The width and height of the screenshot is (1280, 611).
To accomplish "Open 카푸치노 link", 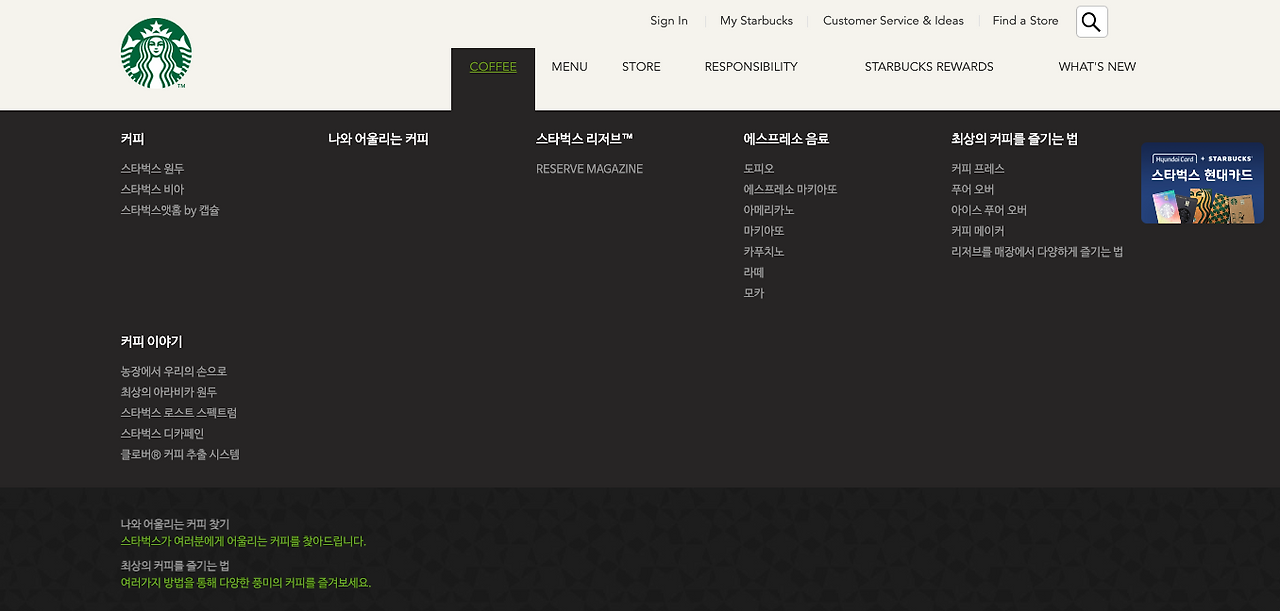I will 764,252.
